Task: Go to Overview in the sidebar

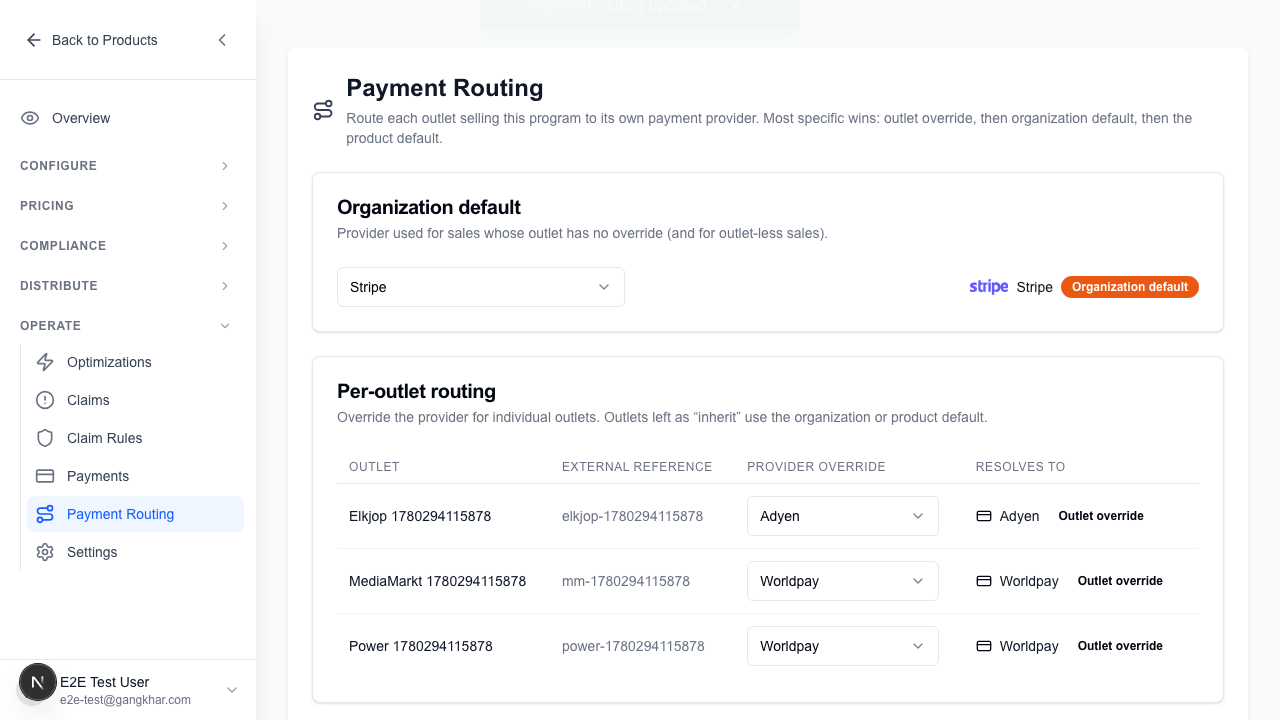Action: 128,118
